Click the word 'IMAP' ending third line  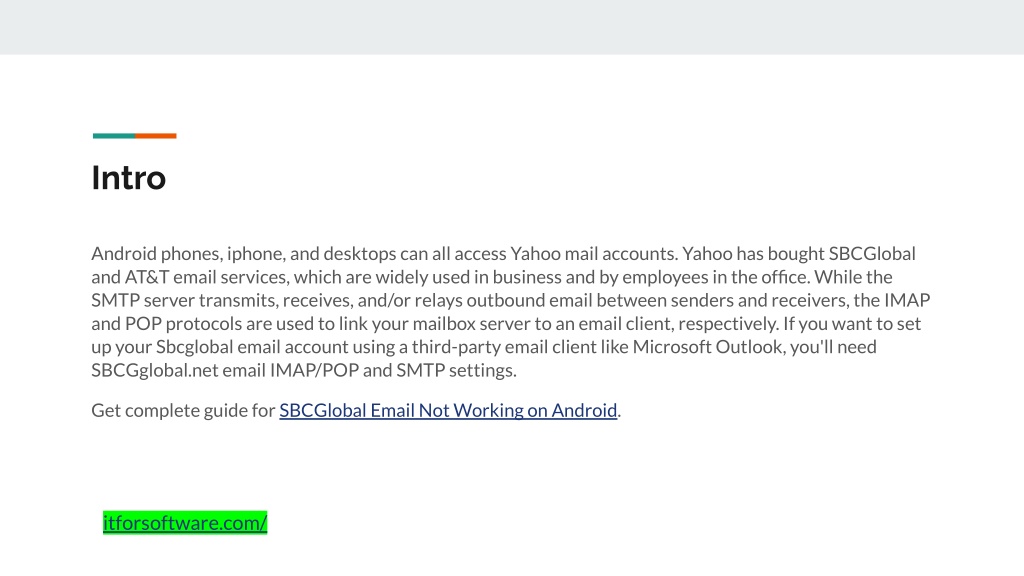907,300
